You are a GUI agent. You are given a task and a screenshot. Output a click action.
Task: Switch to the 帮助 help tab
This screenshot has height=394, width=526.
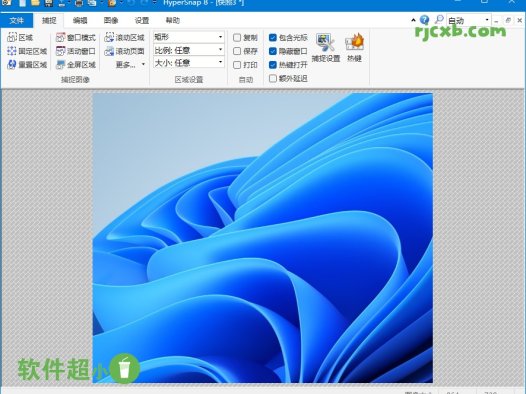pyautogui.click(x=173, y=20)
